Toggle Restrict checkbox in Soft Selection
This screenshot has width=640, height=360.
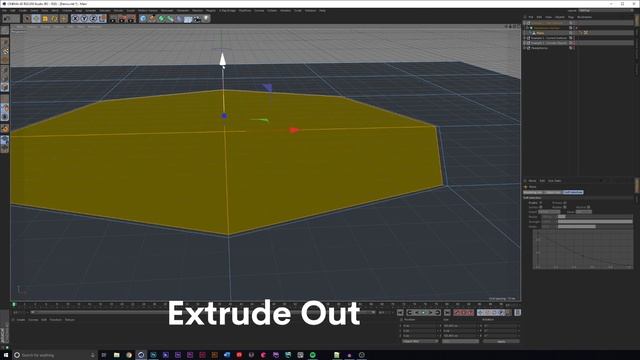pyautogui.click(x=589, y=207)
